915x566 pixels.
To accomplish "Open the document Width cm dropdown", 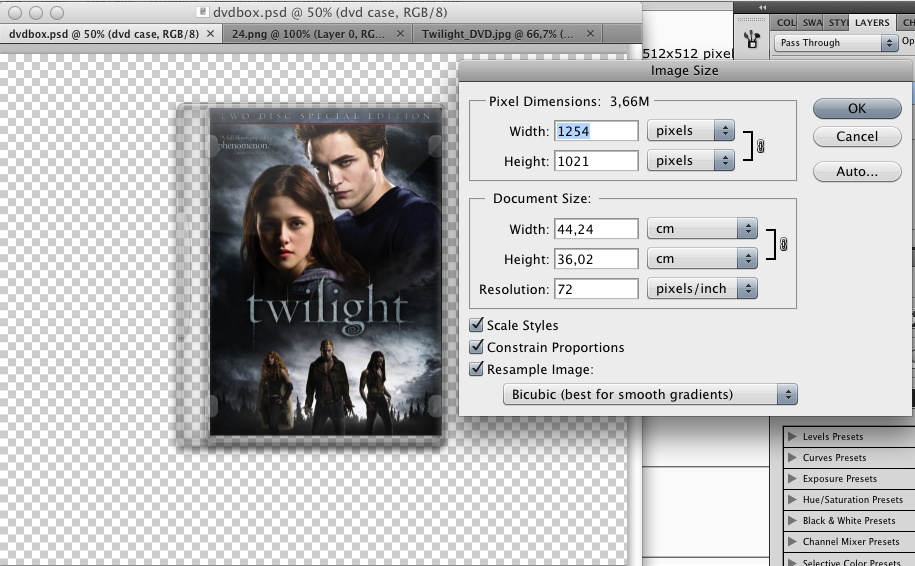I will [x=702, y=229].
